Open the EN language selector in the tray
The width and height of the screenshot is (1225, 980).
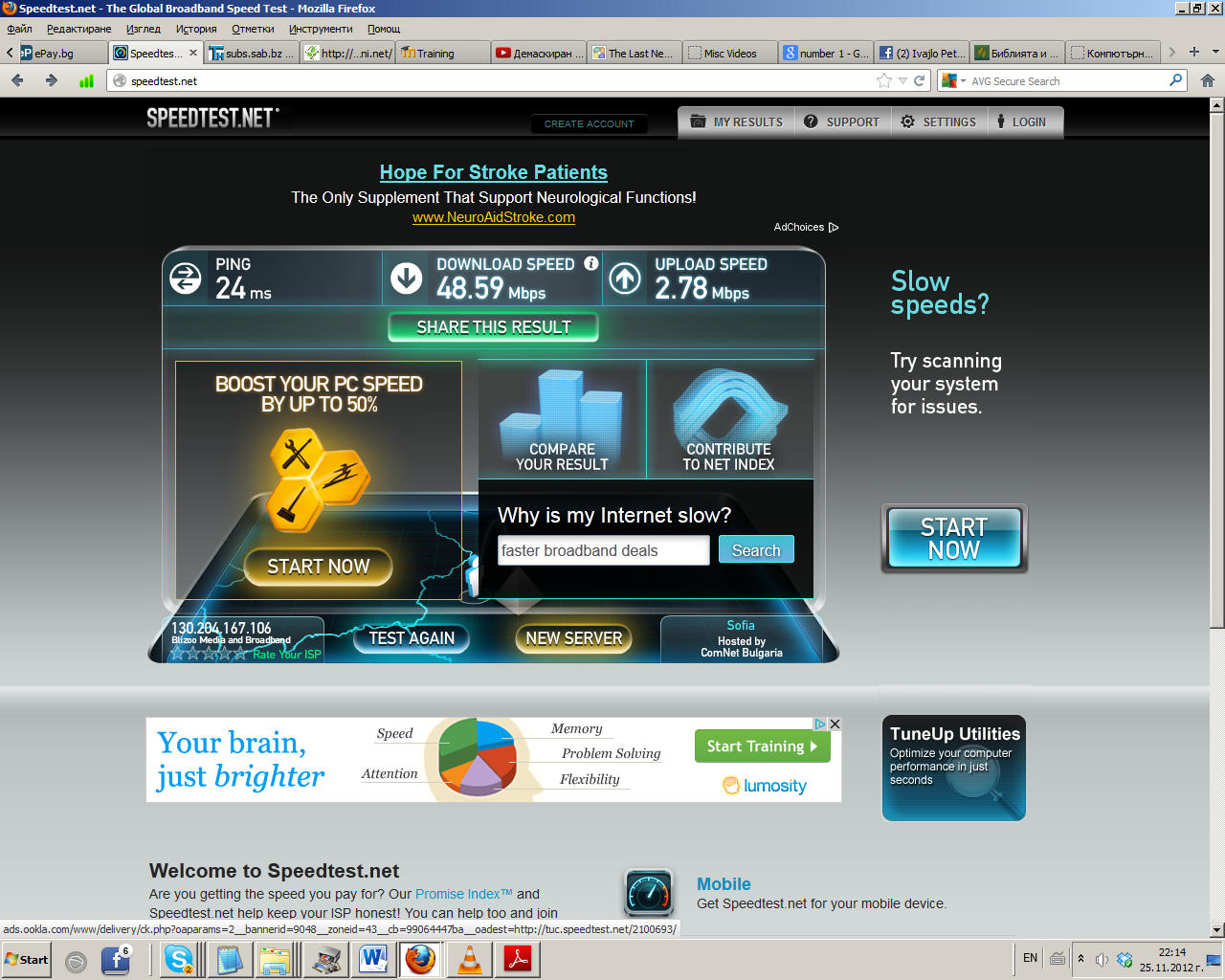[1030, 958]
